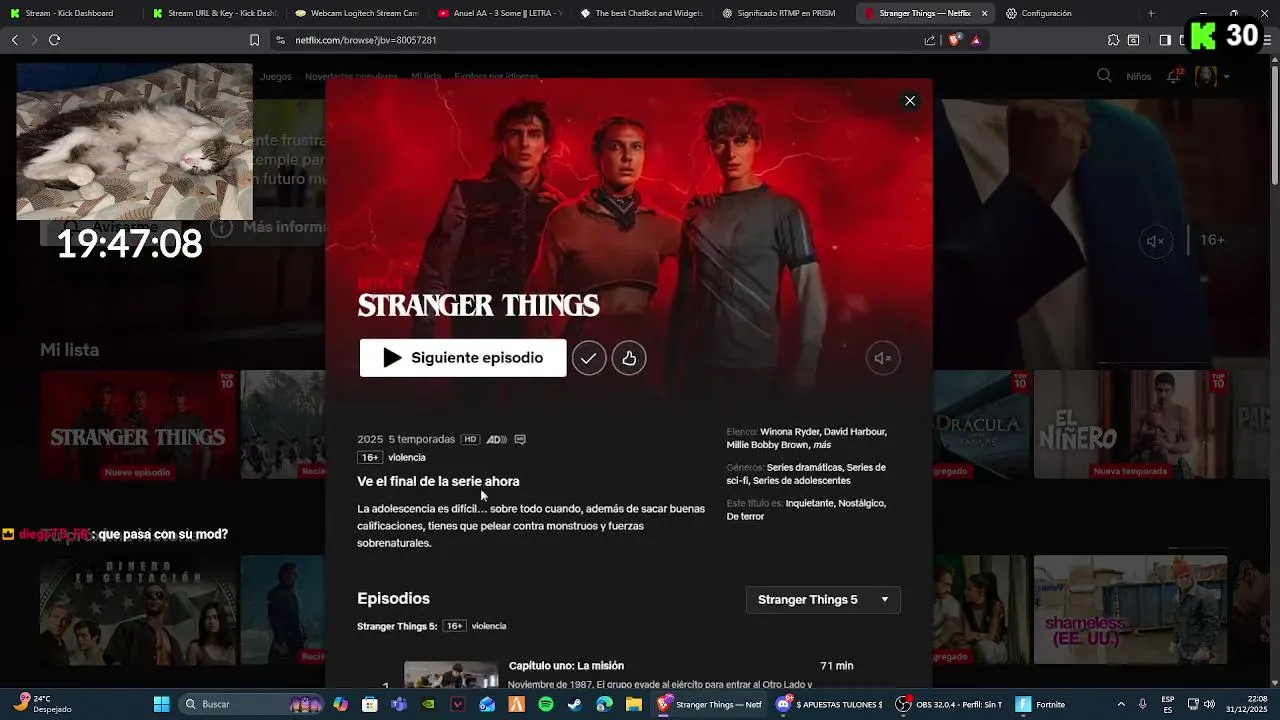Click the taskbar Buscar search box
This screenshot has width=1280, height=720.
[x=252, y=704]
